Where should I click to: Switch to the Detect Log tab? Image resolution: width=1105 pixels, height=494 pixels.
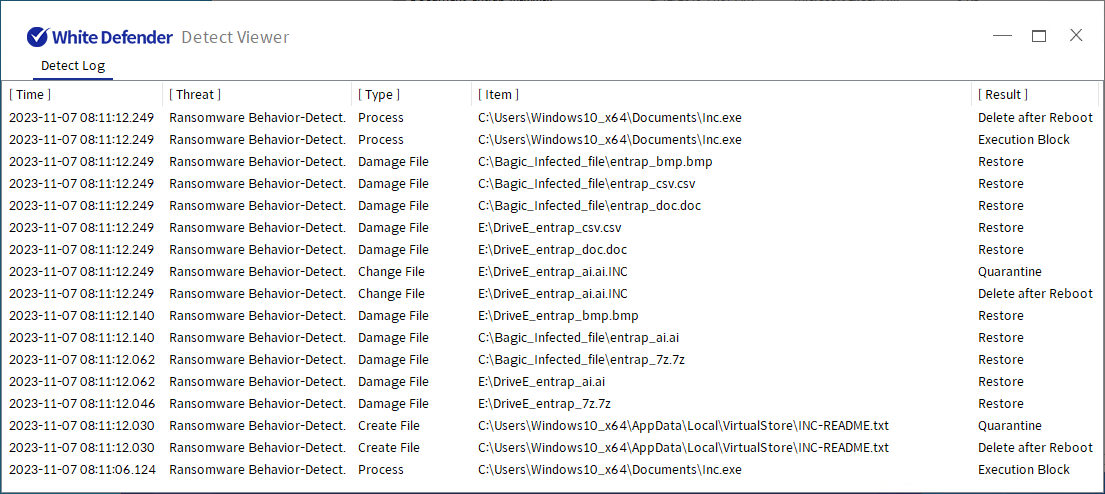coord(73,66)
